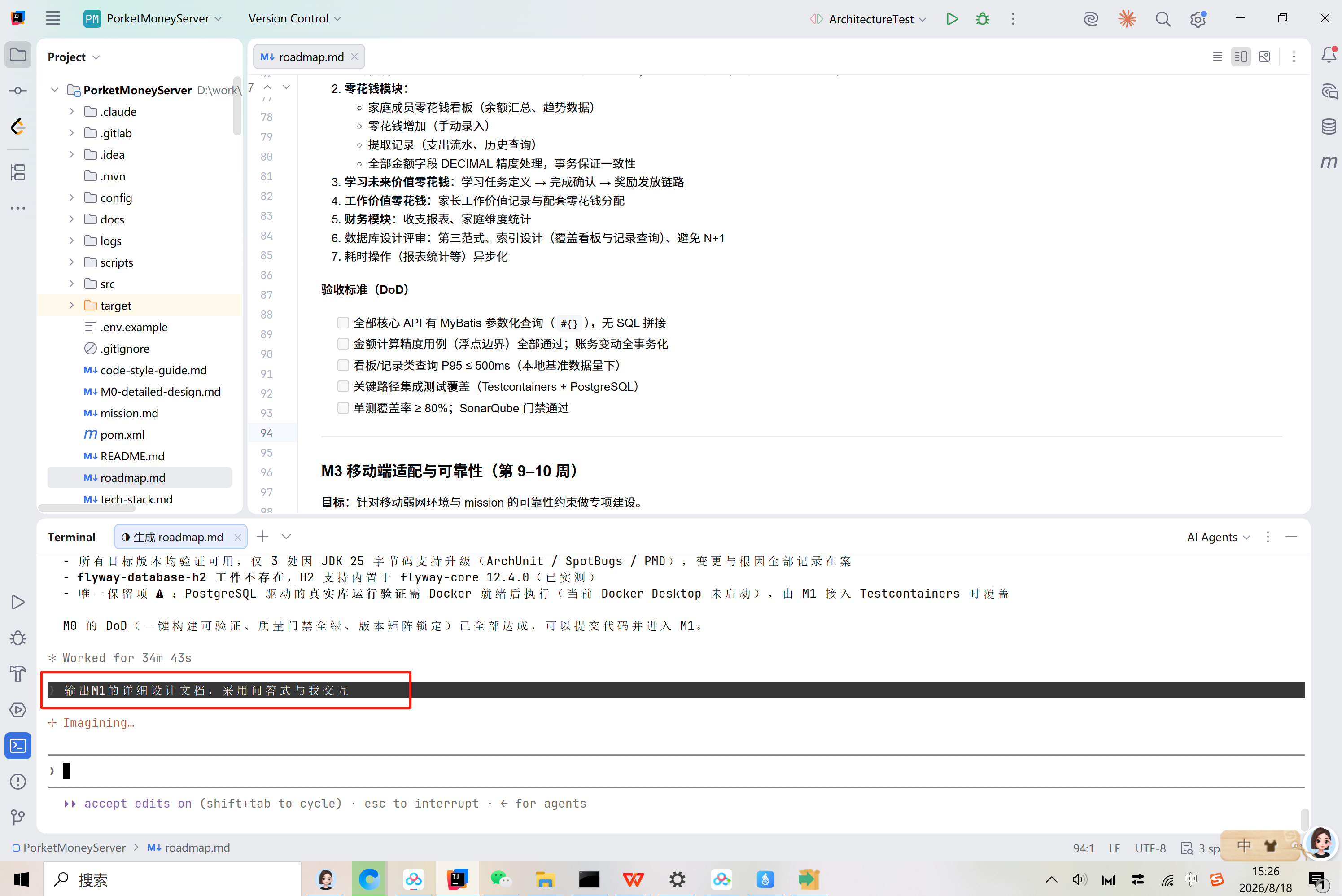Image resolution: width=1342 pixels, height=896 pixels.
Task: Expand the .claude folder
Action: tap(71, 111)
